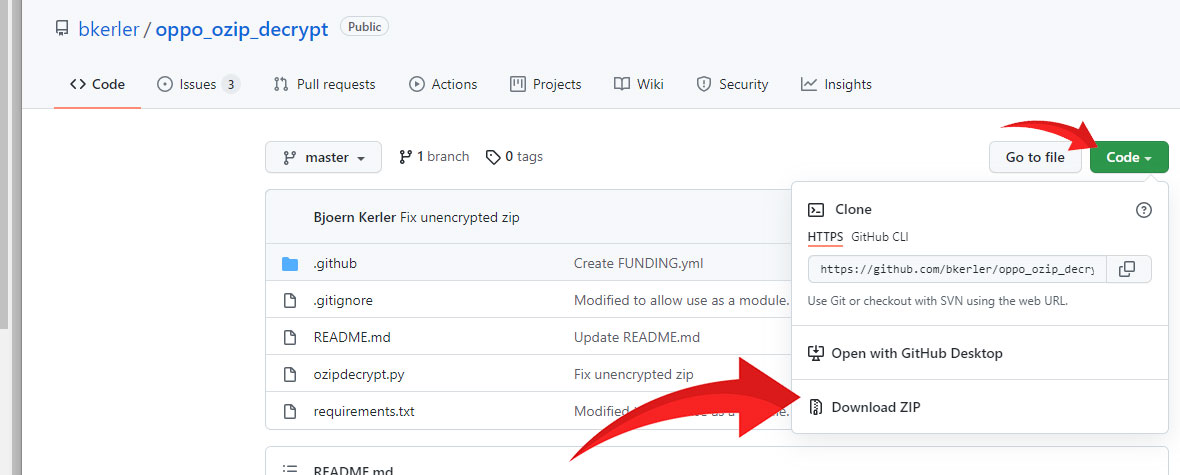1180x475 pixels.
Task: Open the Fix unencrypted zip latest commit
Action: 459,218
